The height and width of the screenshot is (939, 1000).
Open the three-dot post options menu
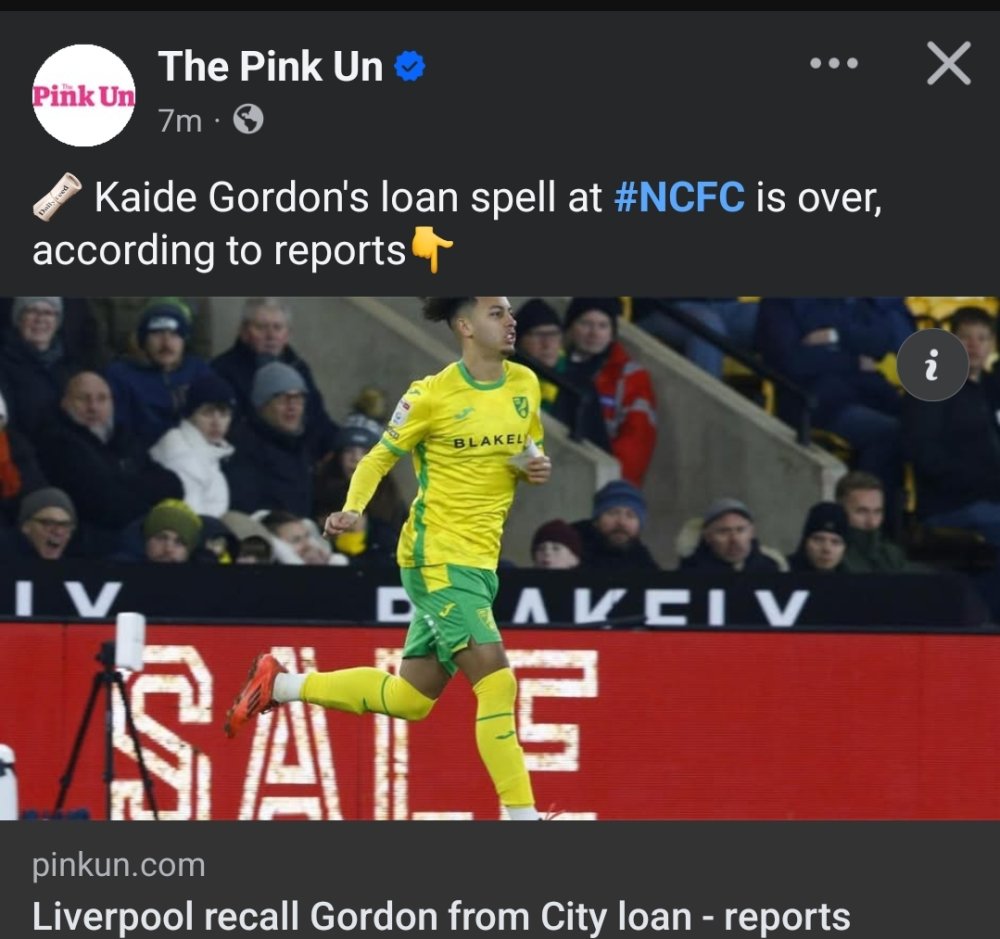834,63
